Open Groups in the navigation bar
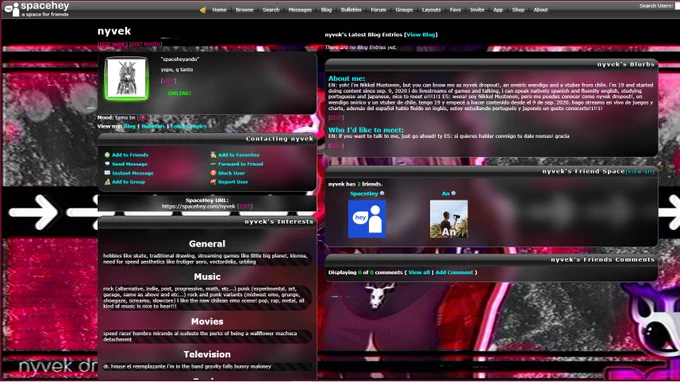The image size is (680, 382). pyautogui.click(x=404, y=10)
